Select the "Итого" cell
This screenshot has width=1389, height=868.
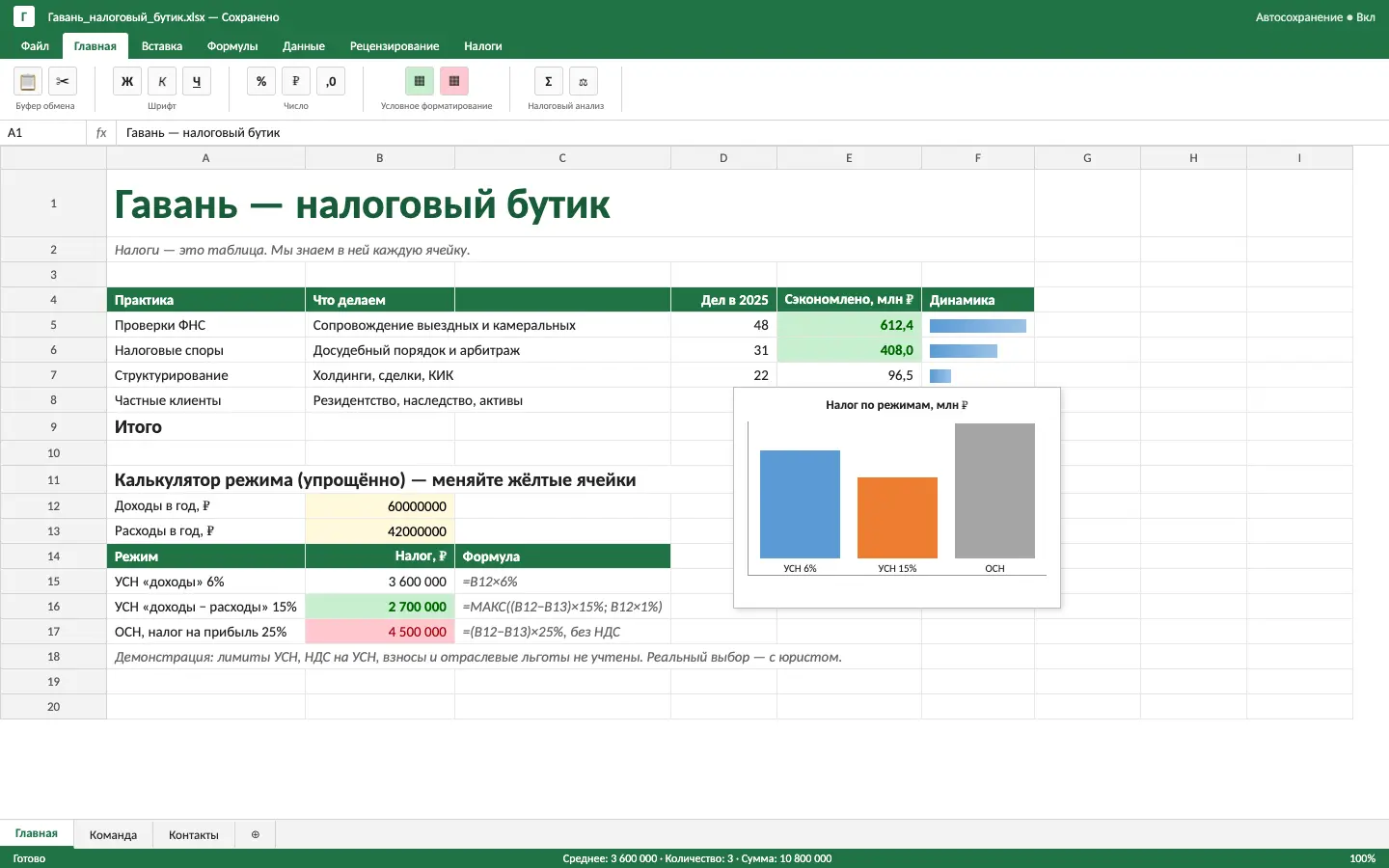(x=205, y=427)
